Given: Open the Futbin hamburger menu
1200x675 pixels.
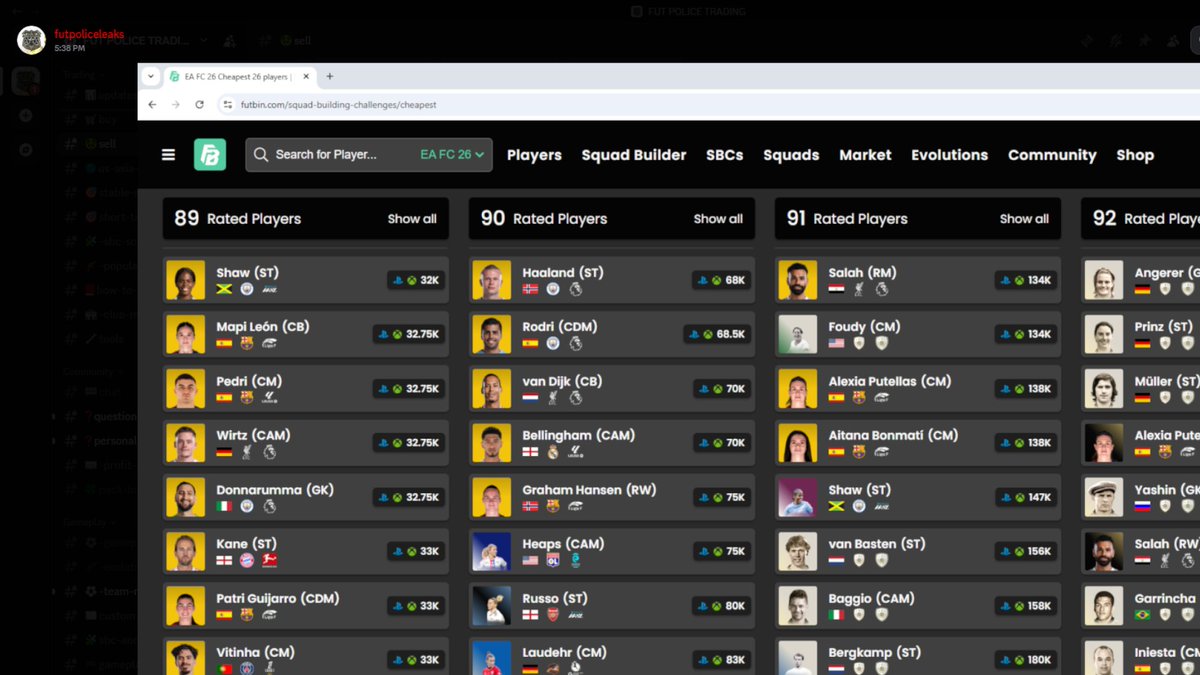Looking at the screenshot, I should click(x=168, y=155).
